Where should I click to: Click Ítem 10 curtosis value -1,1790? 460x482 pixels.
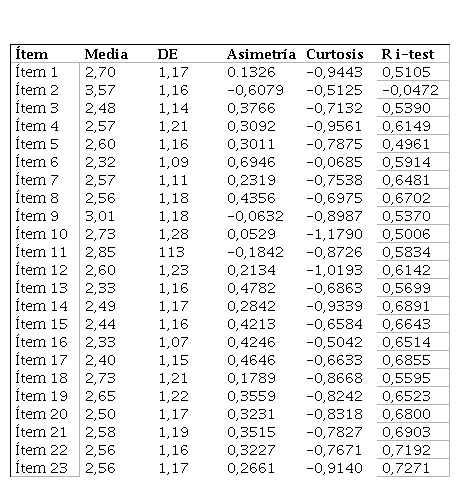tap(334, 234)
